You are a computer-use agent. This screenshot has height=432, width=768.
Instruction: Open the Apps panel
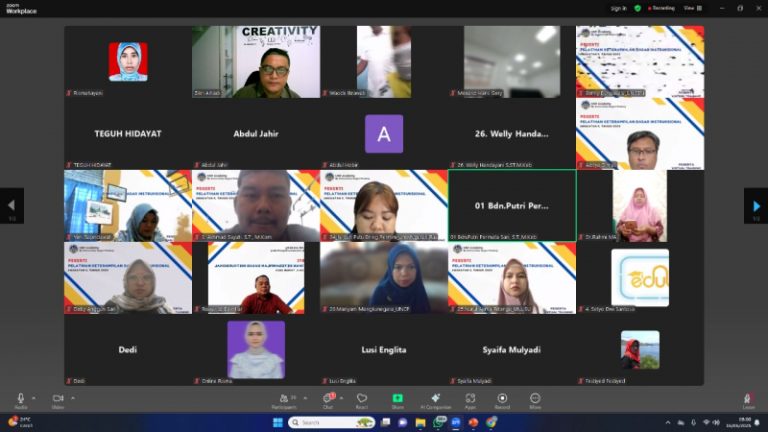(x=470, y=400)
